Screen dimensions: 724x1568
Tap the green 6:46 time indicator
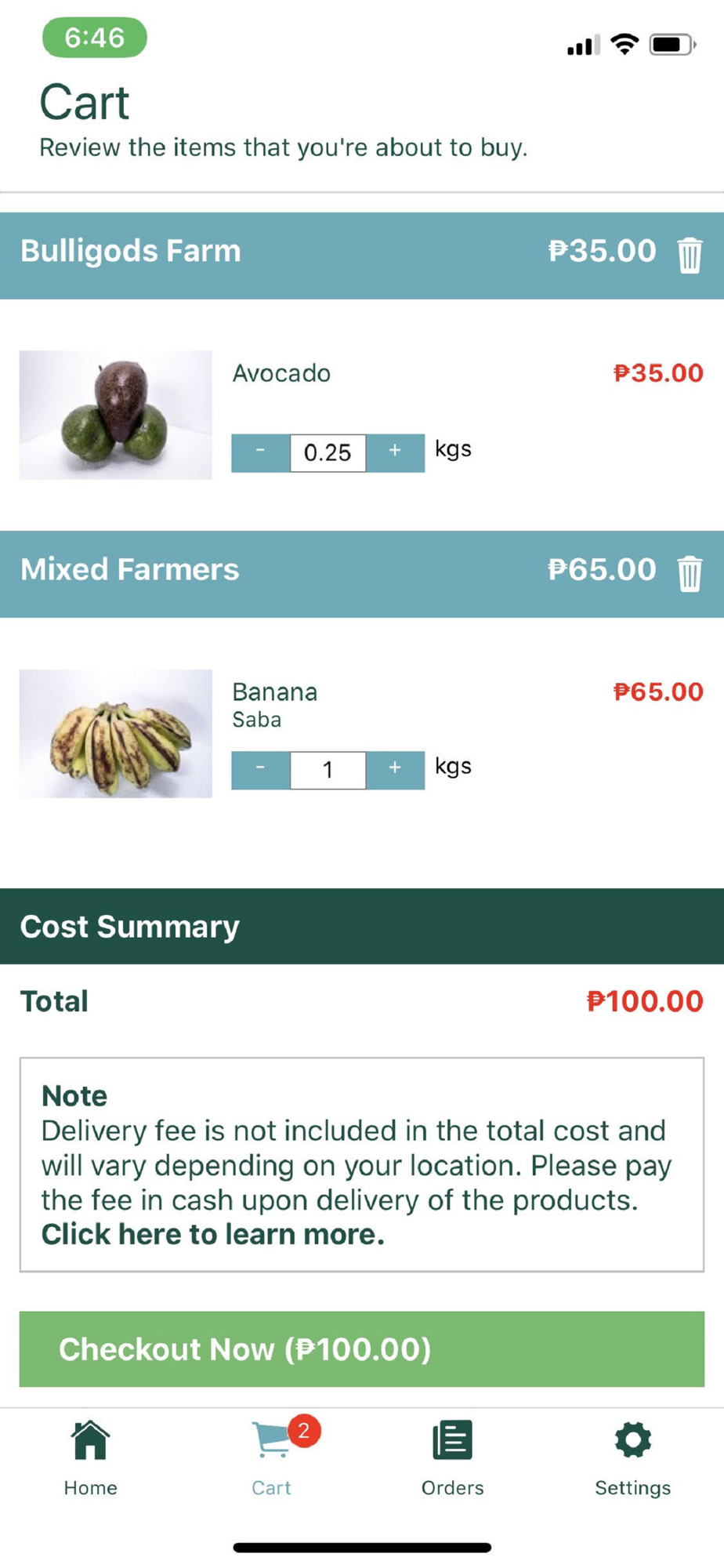coord(95,37)
